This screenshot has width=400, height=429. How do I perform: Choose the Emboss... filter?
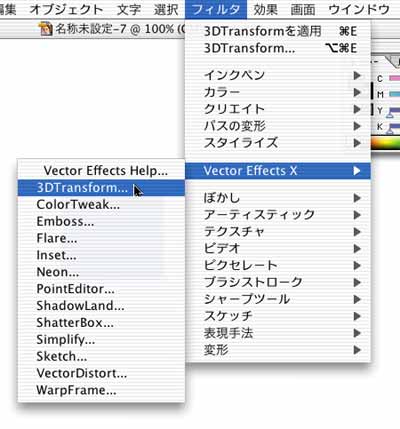[x=101, y=221]
